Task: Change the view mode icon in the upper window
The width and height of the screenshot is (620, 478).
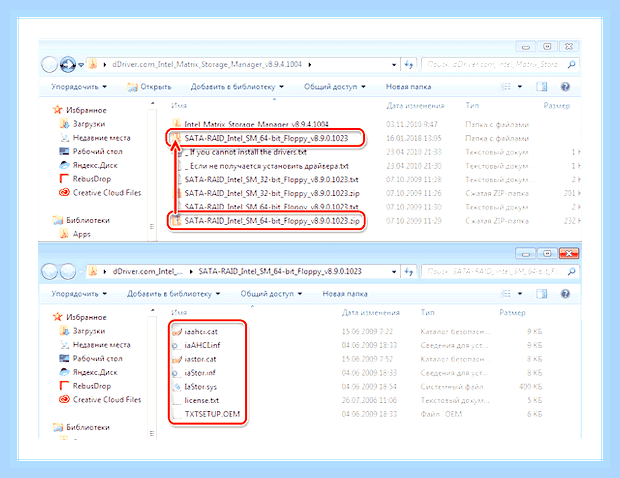Action: pos(506,87)
